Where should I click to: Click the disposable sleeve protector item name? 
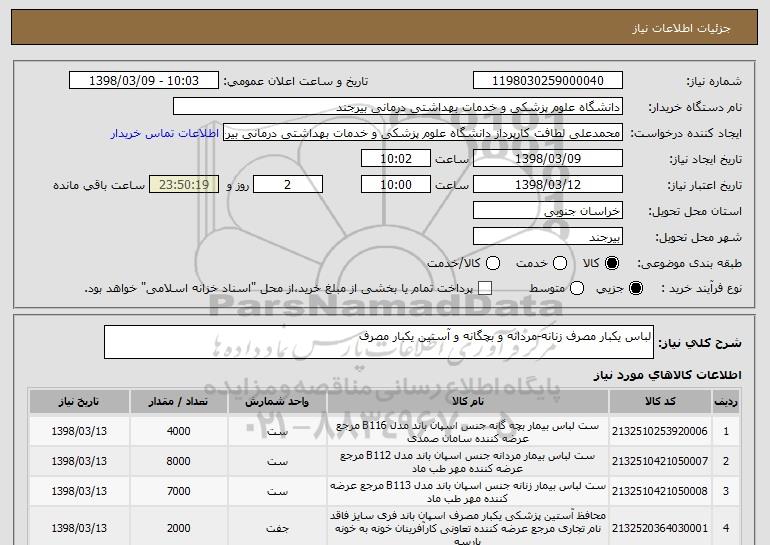point(468,528)
